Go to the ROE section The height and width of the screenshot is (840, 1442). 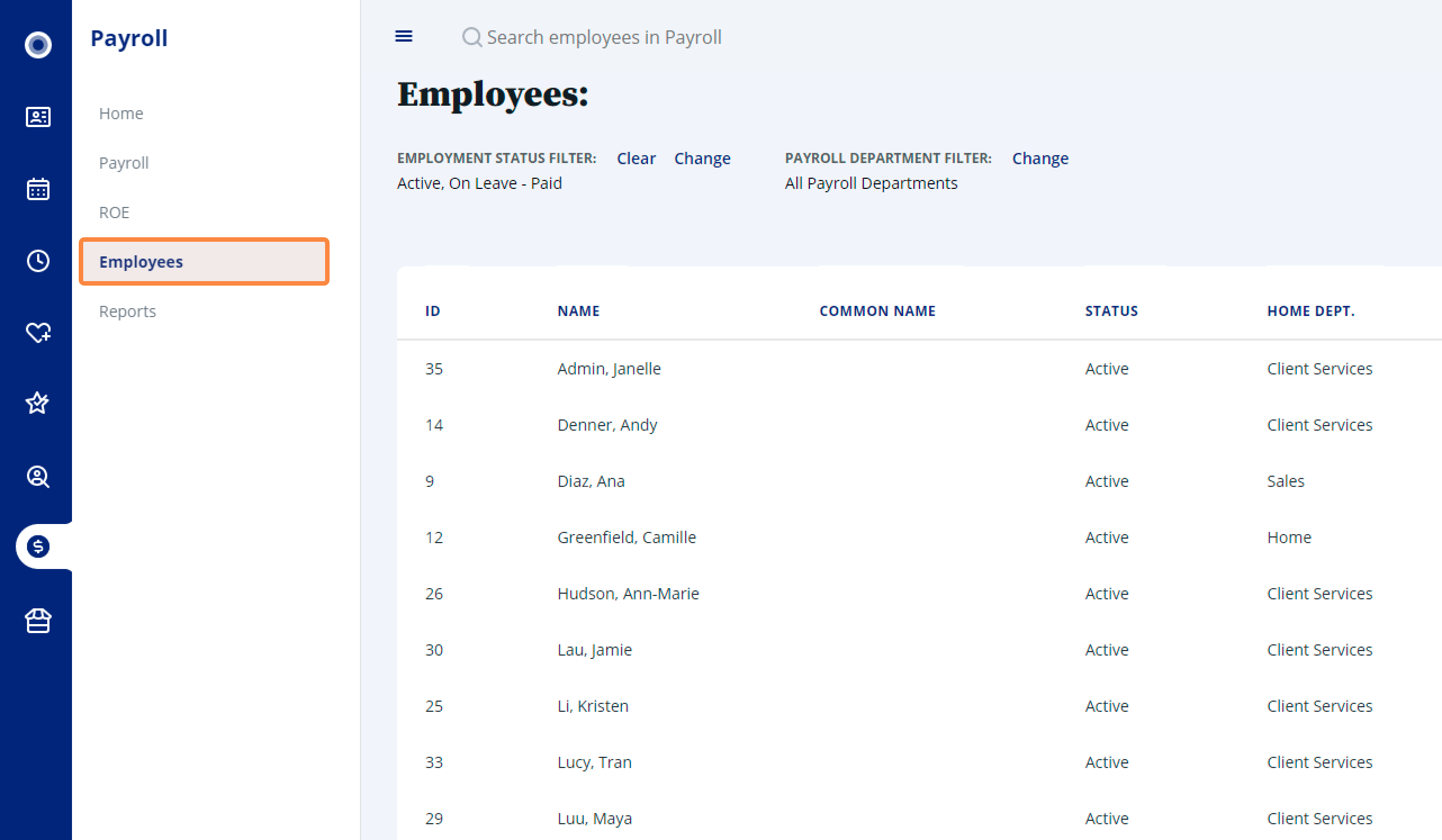pos(114,212)
